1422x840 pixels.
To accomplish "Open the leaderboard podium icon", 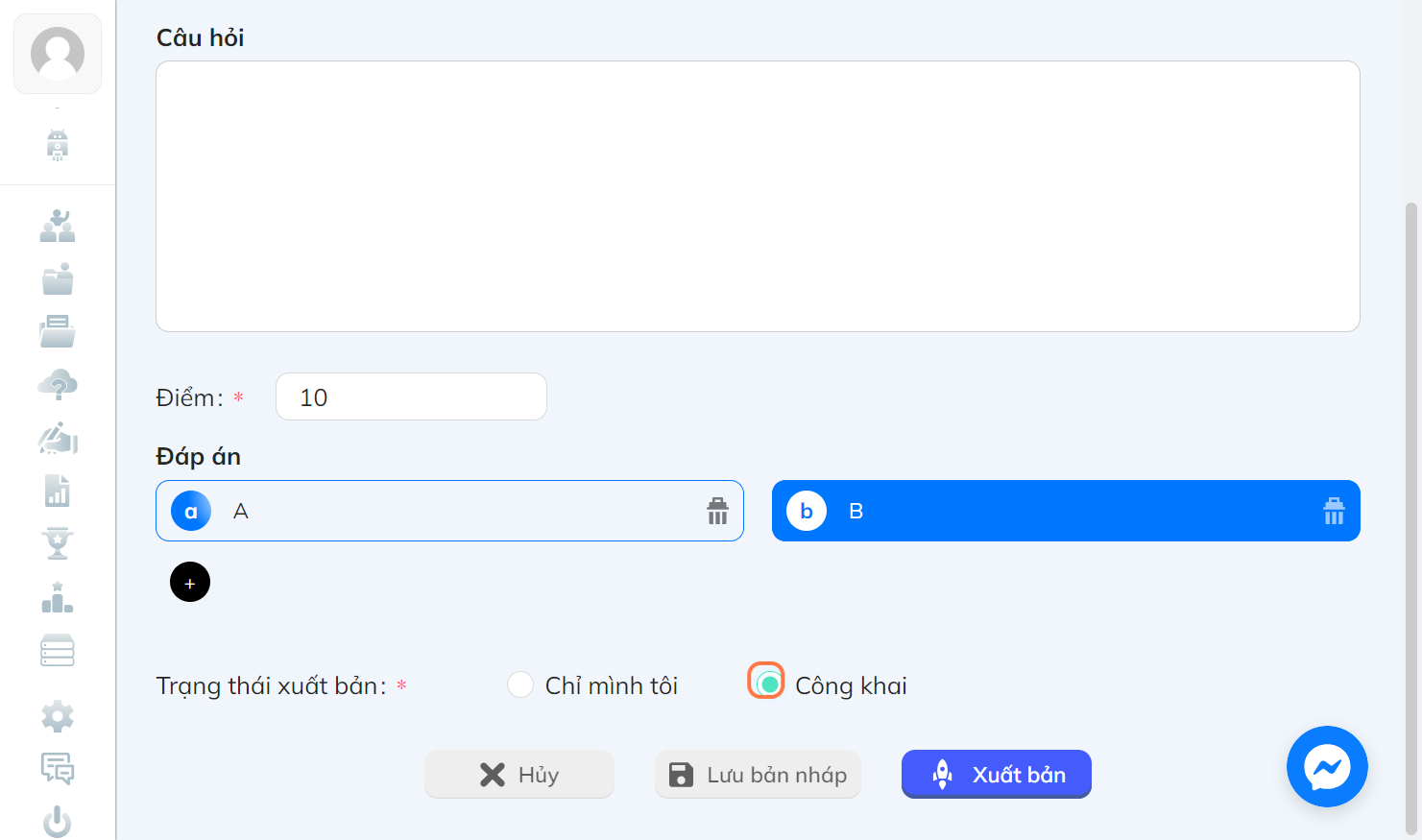I will tap(58, 597).
